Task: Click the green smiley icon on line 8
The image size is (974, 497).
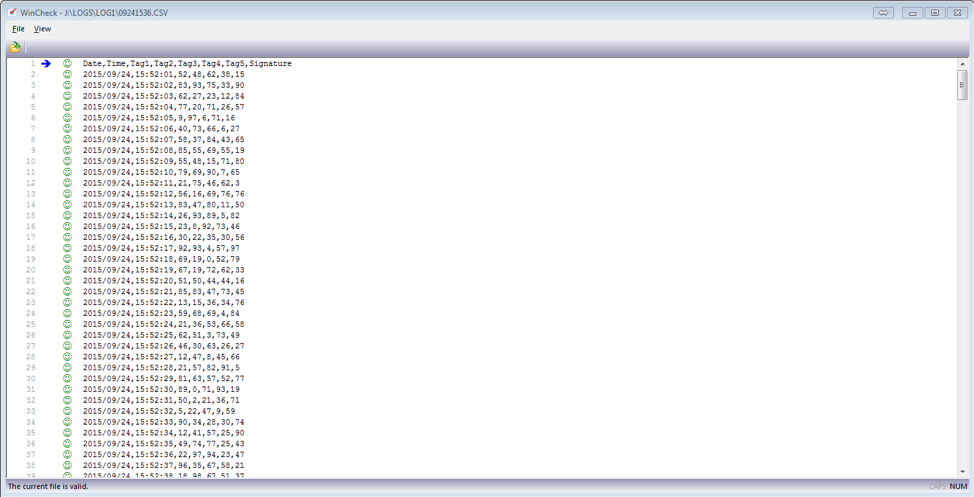Action: point(67,139)
